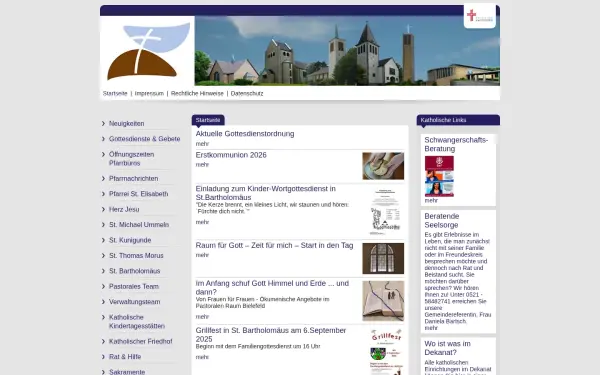Open Katholischer Friedhof menu item
Image resolution: width=600 pixels, height=375 pixels.
click(141, 341)
